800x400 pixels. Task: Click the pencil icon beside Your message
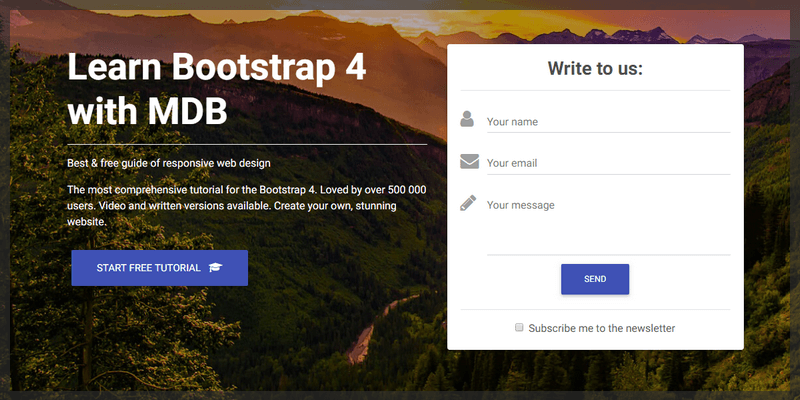tap(468, 203)
